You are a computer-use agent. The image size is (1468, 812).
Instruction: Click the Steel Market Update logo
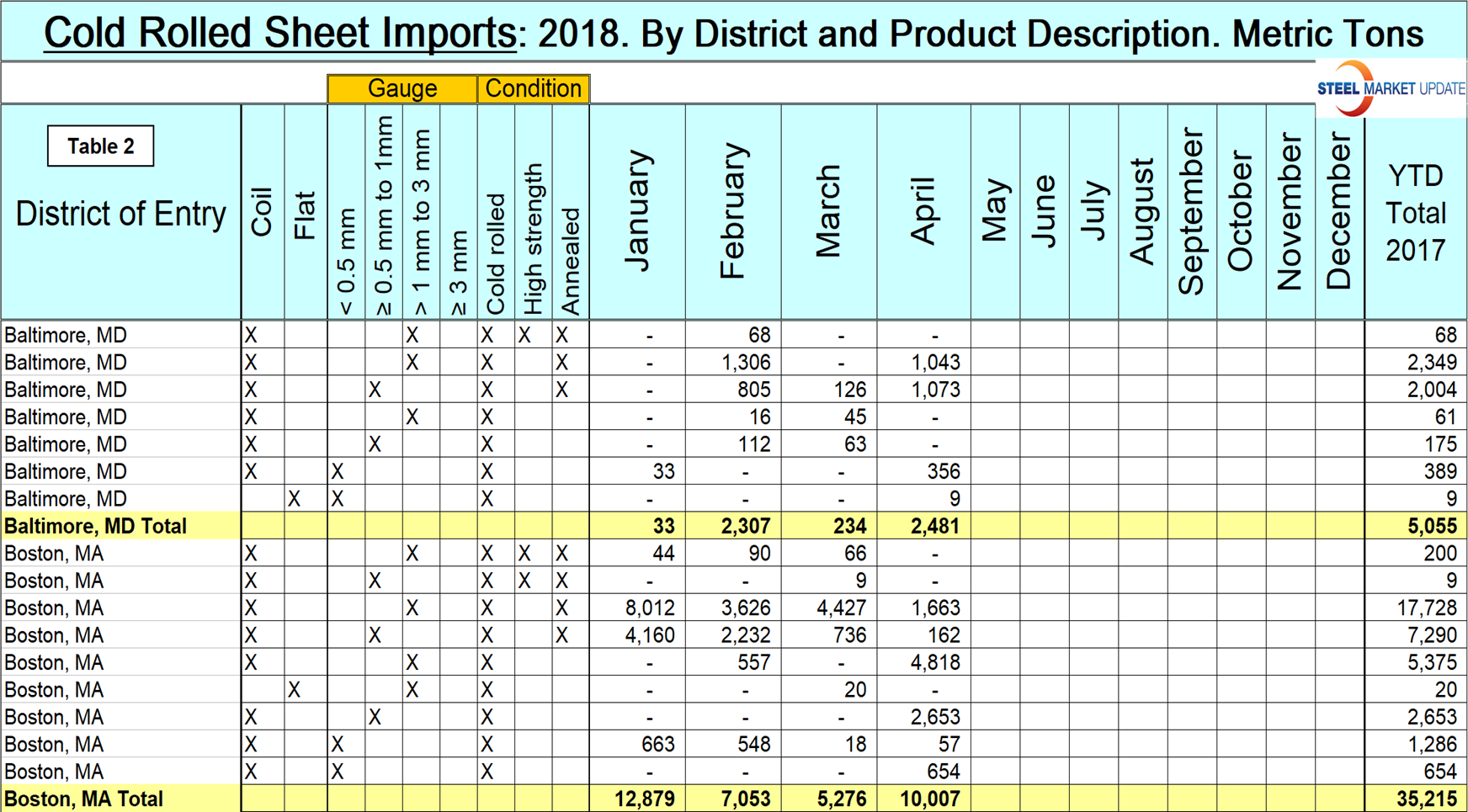(1390, 88)
